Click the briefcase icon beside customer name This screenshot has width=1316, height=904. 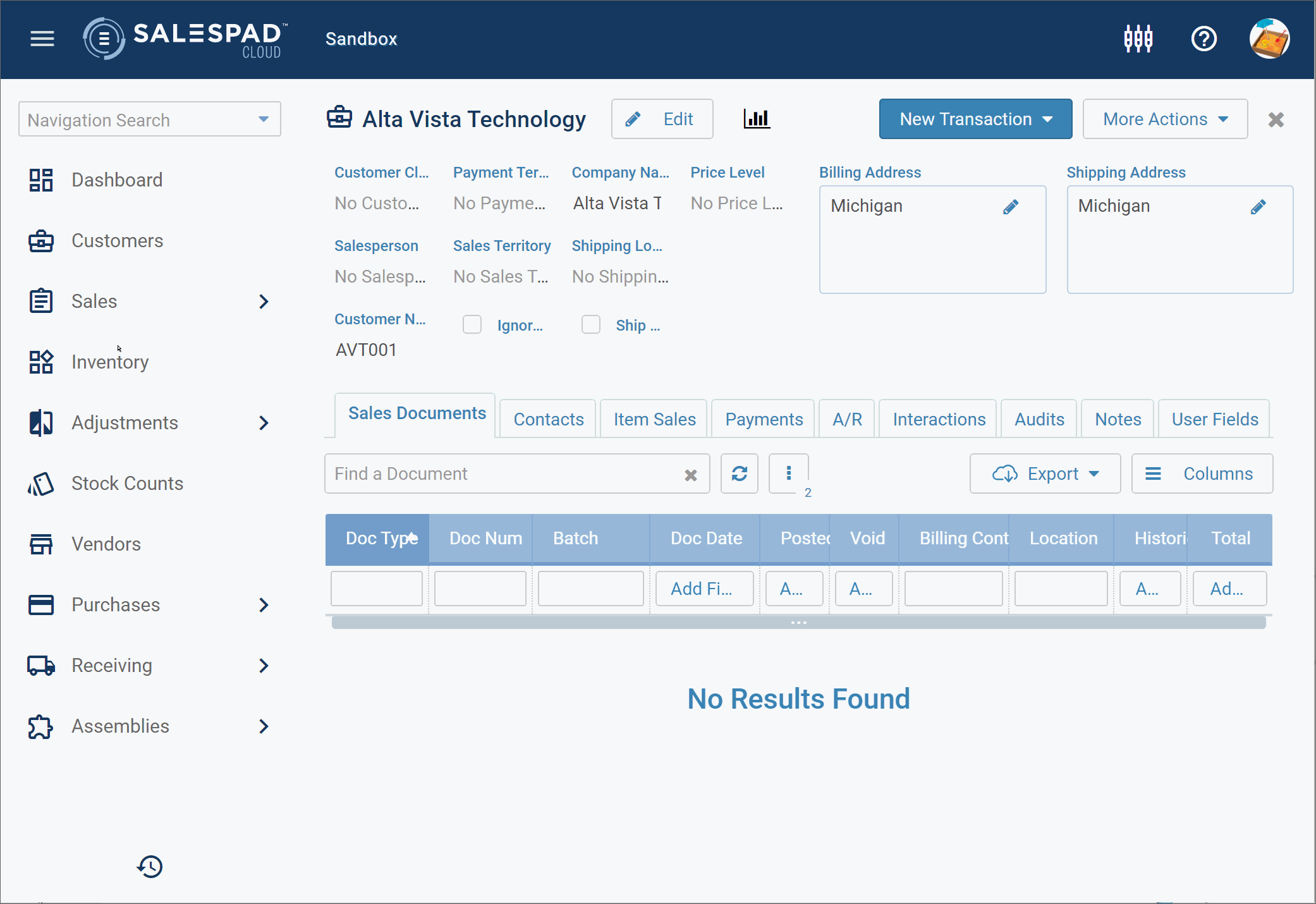339,118
